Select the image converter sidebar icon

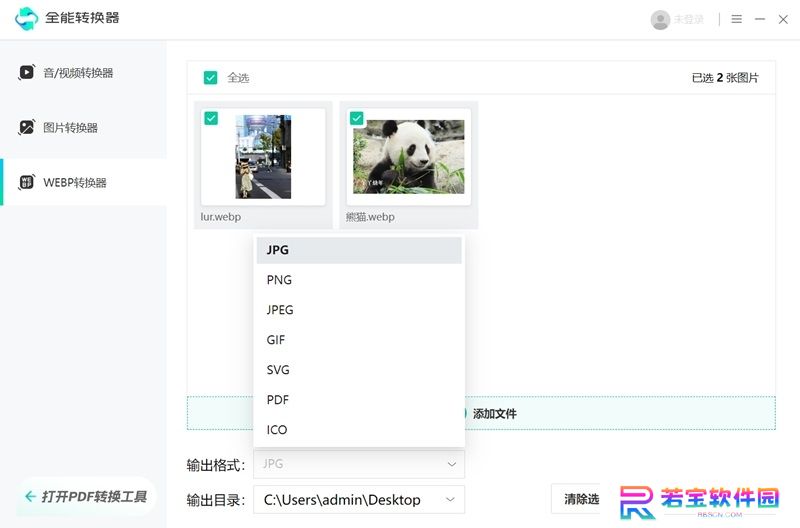coord(27,127)
